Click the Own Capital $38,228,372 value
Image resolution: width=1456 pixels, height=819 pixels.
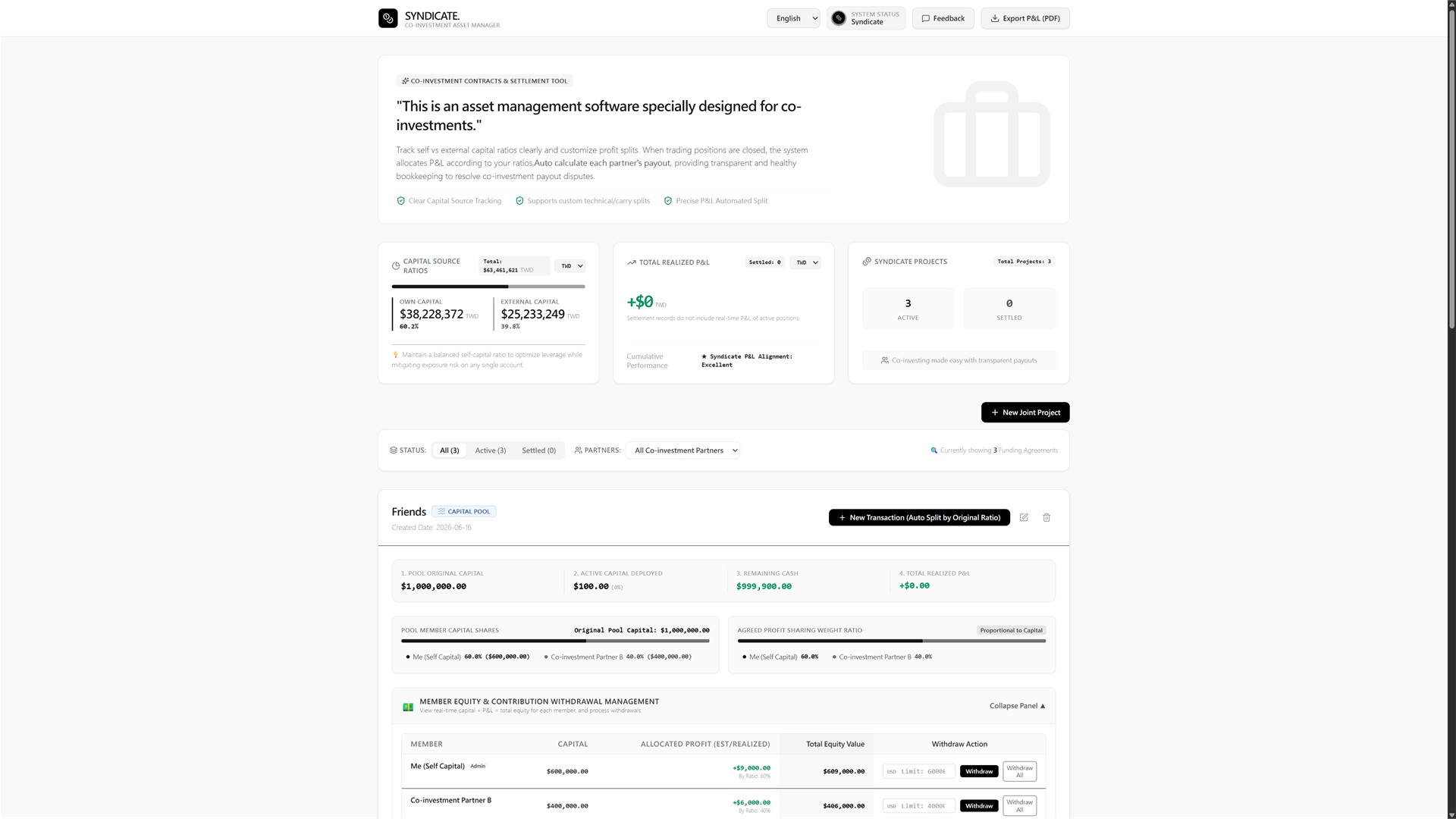(x=431, y=314)
